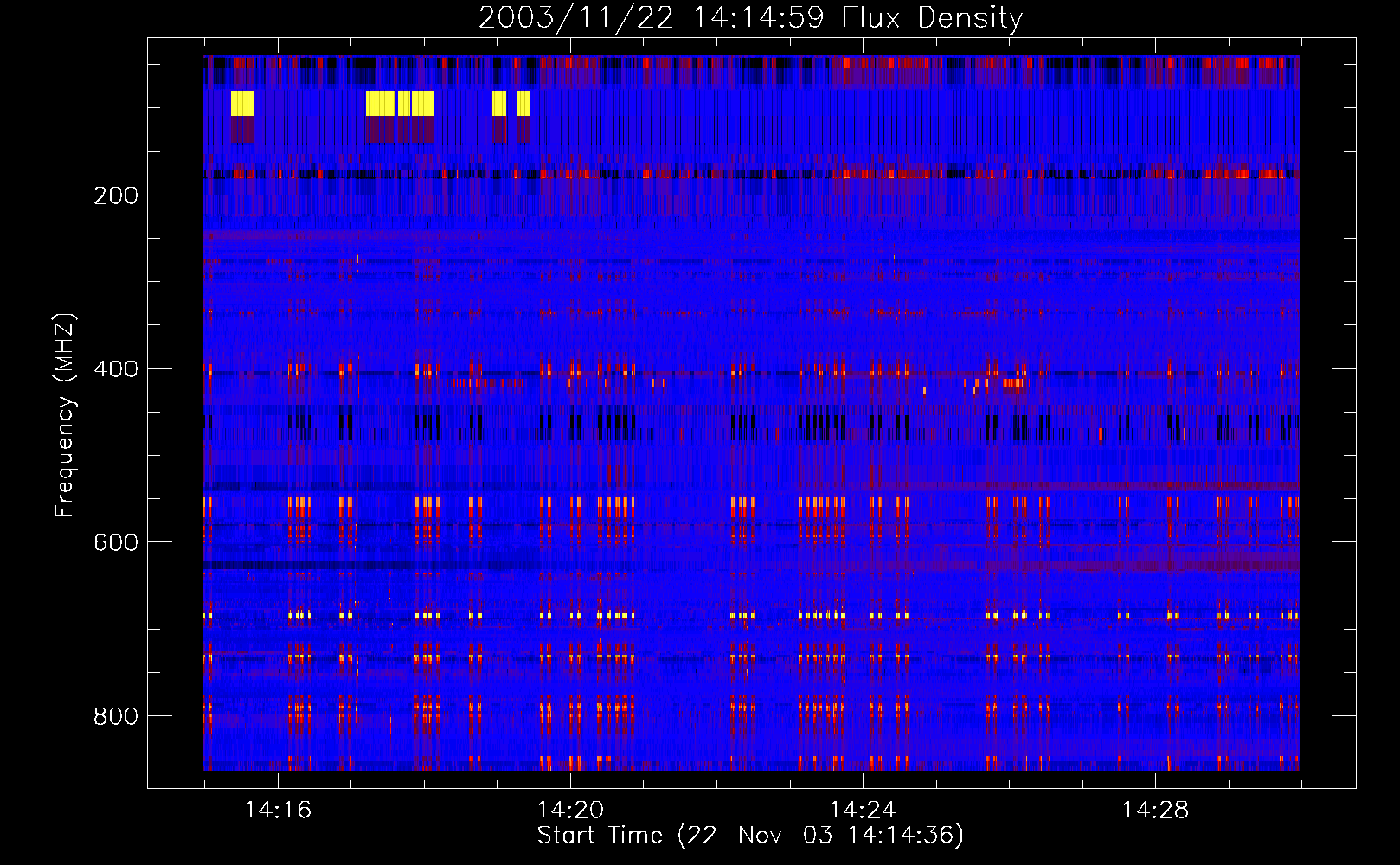Click the 400 frequency tick label
The width and height of the screenshot is (1400, 865).
(x=116, y=369)
